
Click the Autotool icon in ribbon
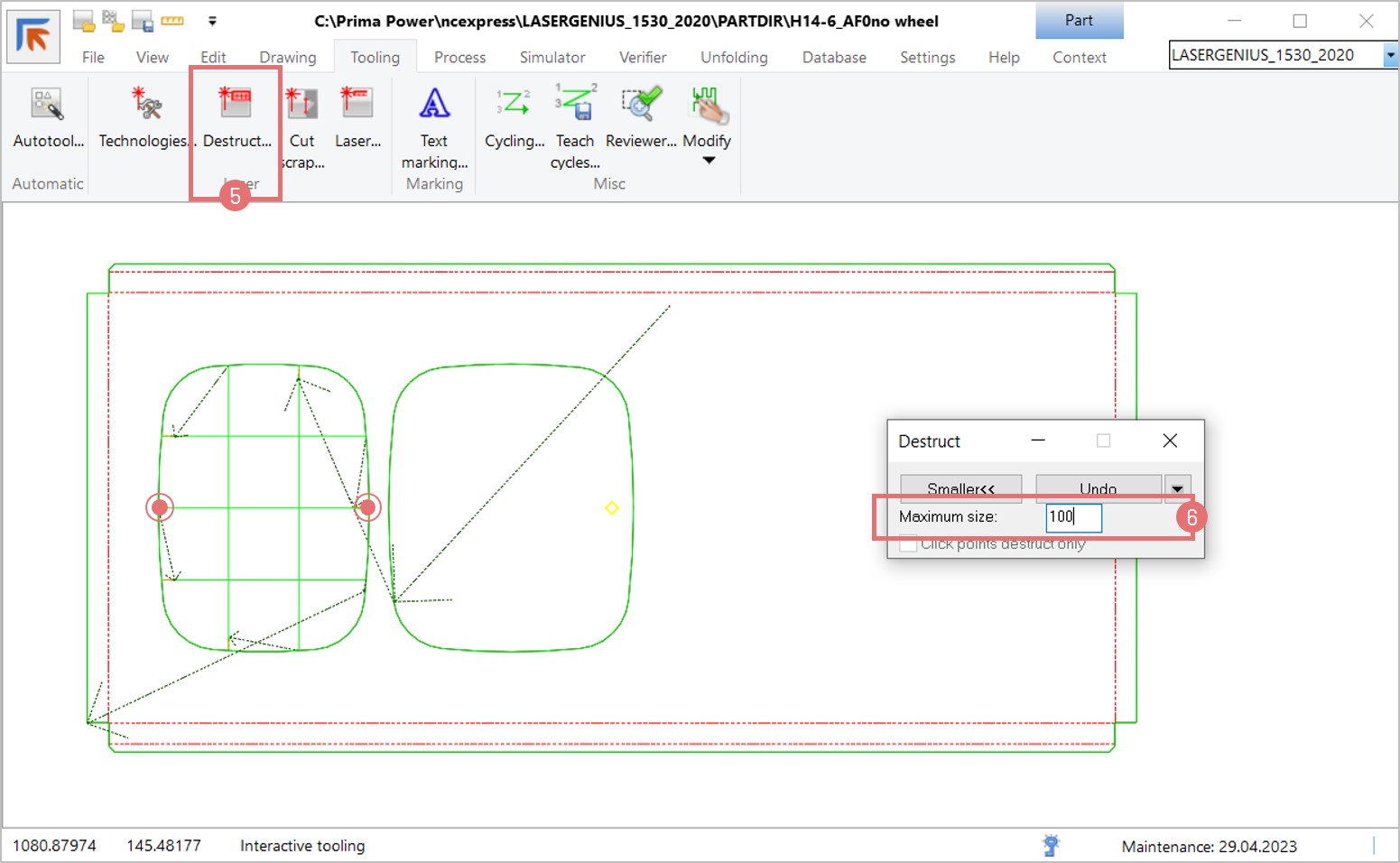click(47, 107)
